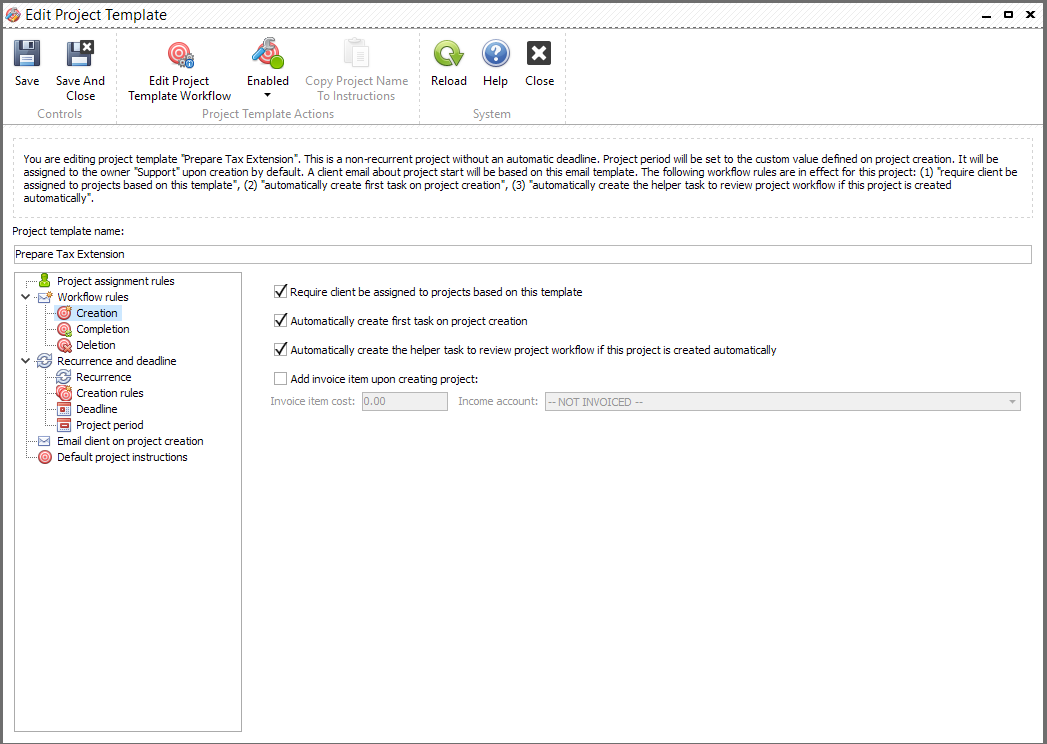Image resolution: width=1047 pixels, height=744 pixels.
Task: Minimize the Edit Project Template window
Action: point(986,15)
